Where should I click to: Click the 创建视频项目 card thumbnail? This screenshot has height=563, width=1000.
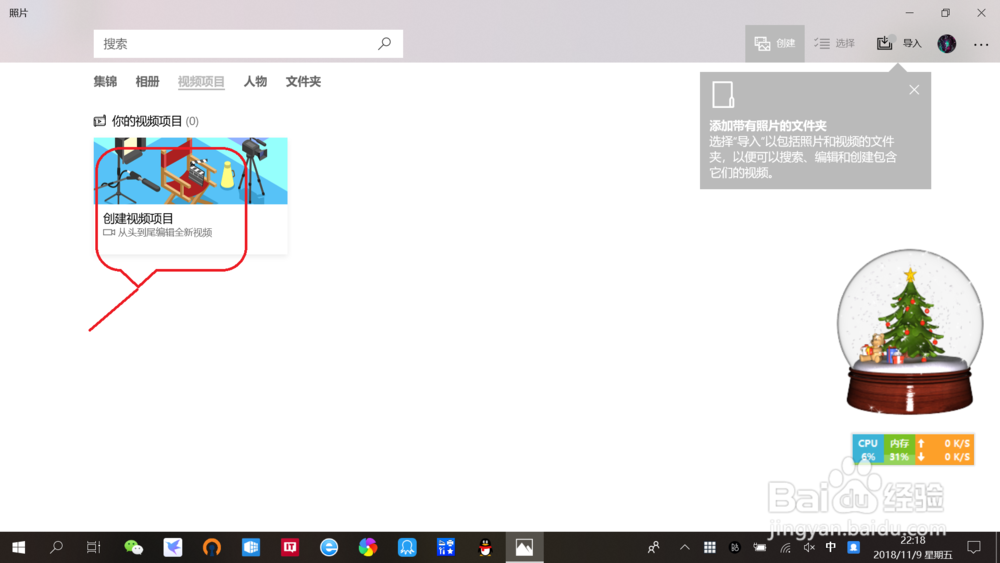pyautogui.click(x=191, y=171)
